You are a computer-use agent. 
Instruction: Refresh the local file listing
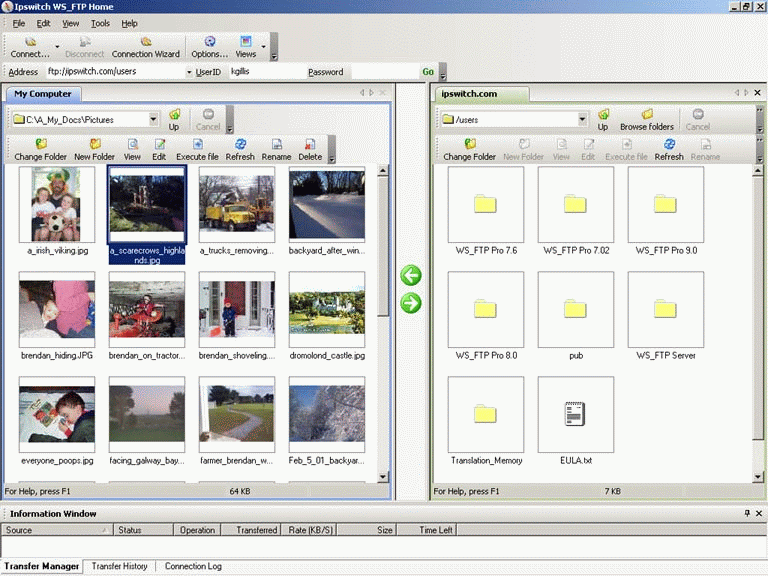(240, 150)
